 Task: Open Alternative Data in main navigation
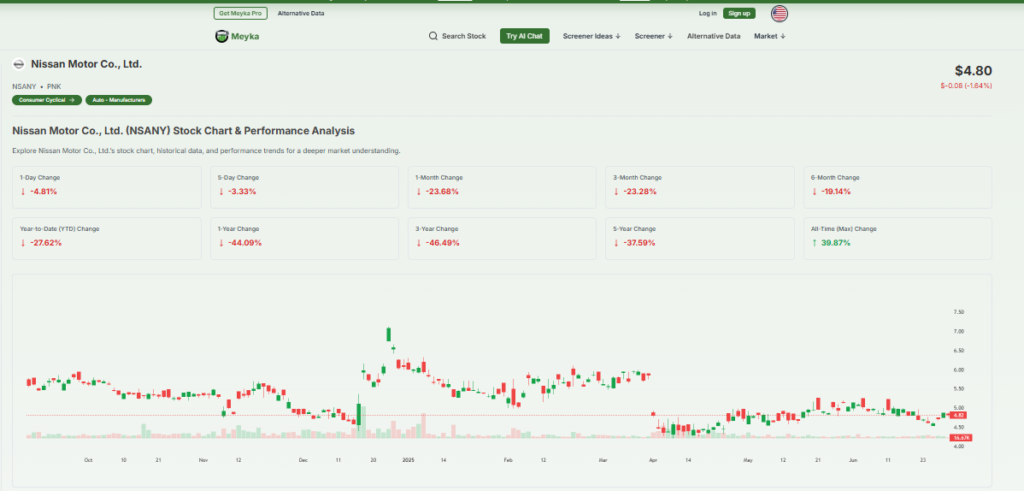tap(713, 36)
